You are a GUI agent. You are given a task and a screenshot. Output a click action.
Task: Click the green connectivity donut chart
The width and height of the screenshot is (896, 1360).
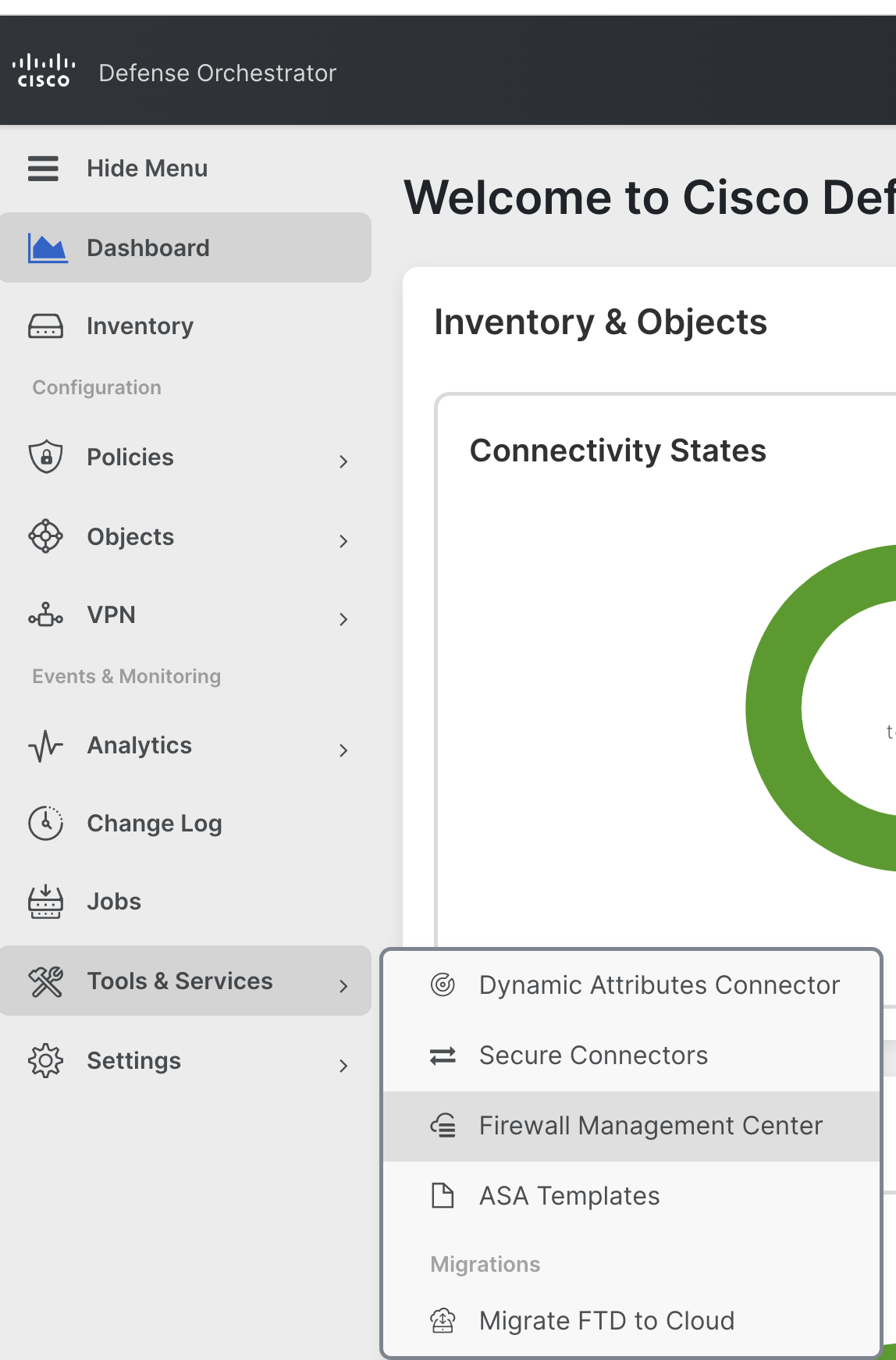[x=773, y=708]
